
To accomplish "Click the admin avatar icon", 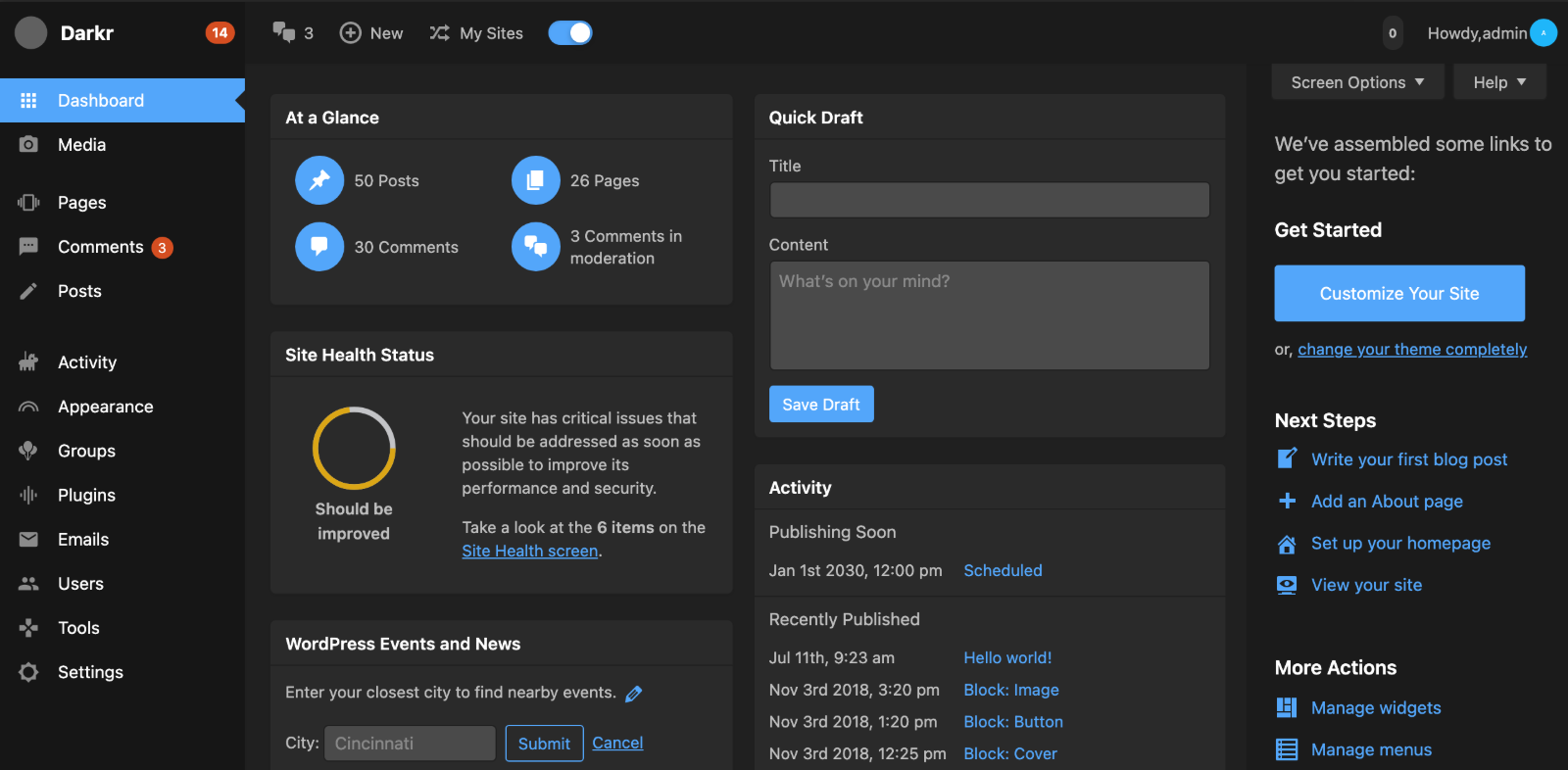I will (1543, 33).
